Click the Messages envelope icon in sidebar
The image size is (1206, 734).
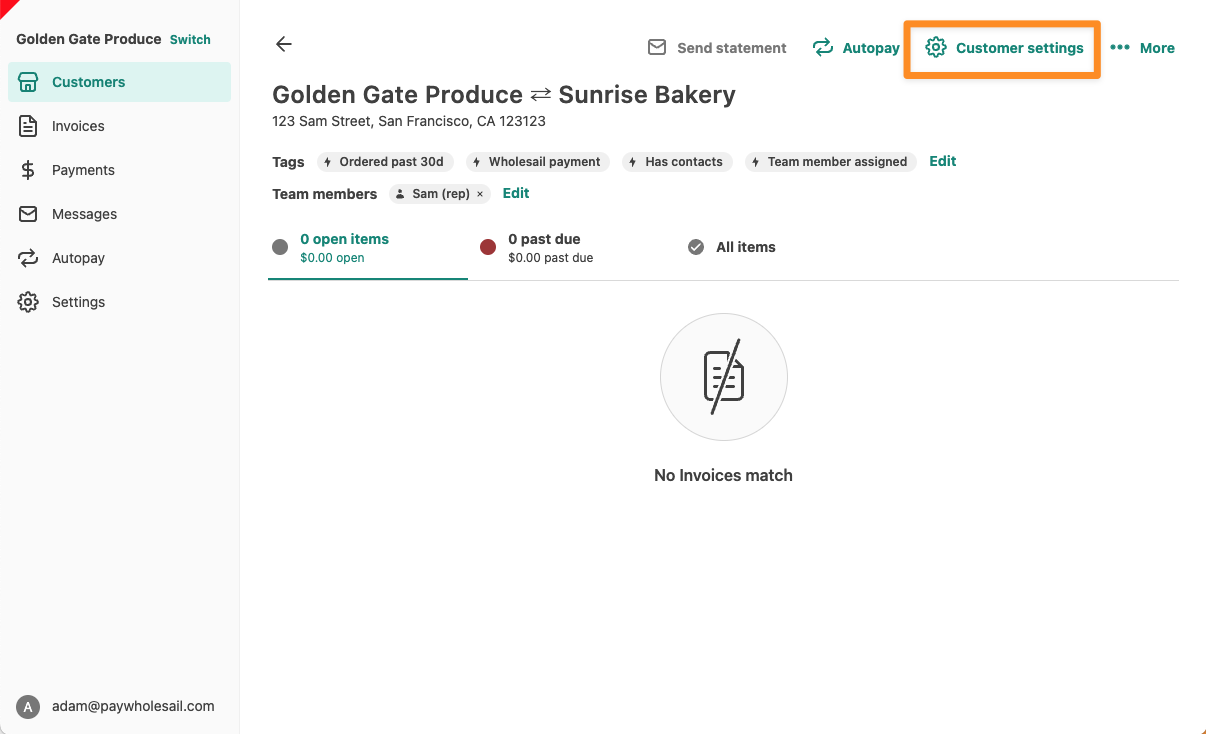click(x=28, y=214)
